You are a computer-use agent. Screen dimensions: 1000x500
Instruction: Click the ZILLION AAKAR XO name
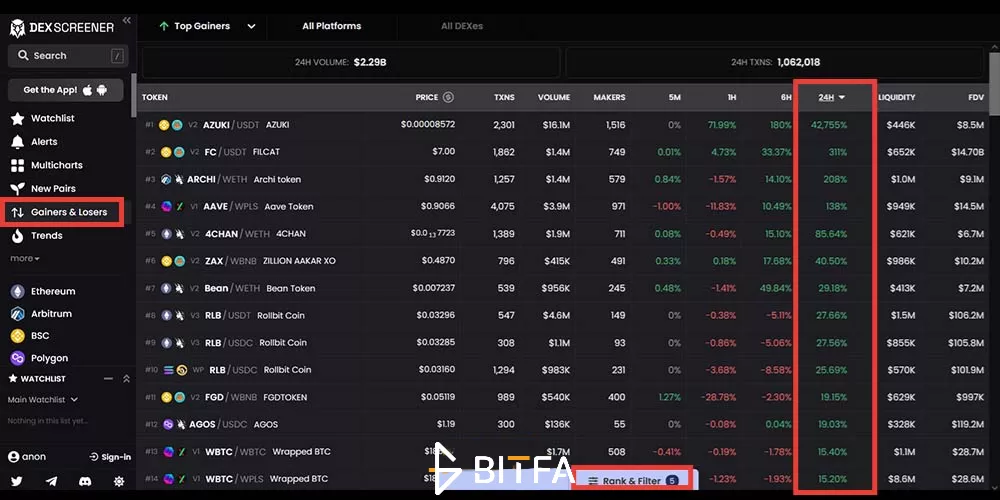[x=299, y=261]
